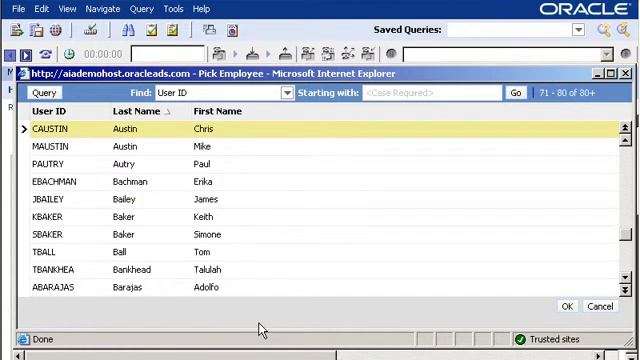Select the PAUTRY user row
Screen dimensions: 640x360
[x=324, y=164]
